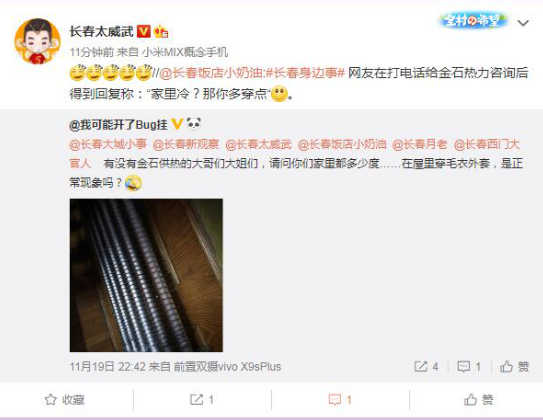Open the @长春饭店小奶油 mention link
Image resolution: width=543 pixels, height=420 pixels.
211,73
